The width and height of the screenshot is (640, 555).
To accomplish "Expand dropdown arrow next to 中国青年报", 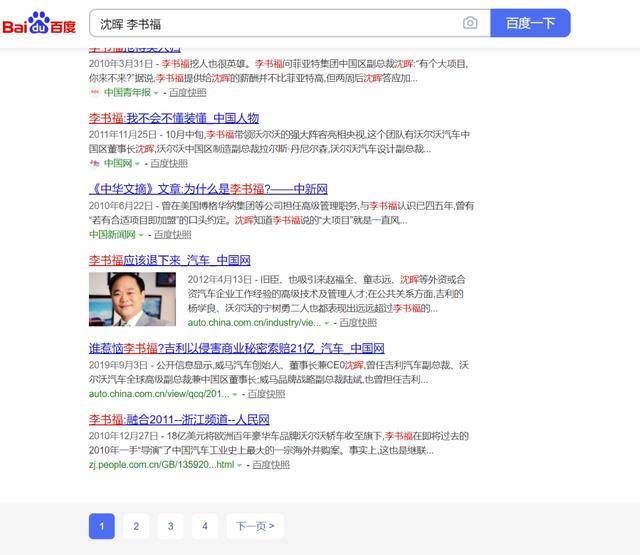I will click(x=156, y=93).
